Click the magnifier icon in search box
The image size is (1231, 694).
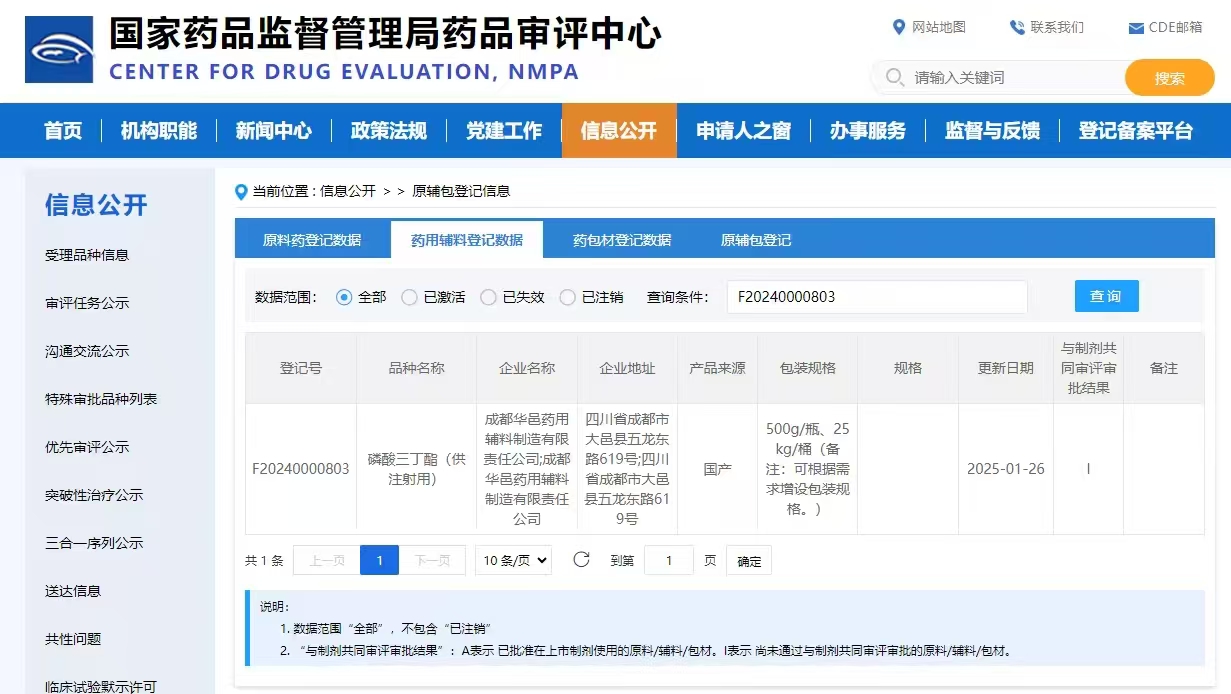[x=894, y=78]
